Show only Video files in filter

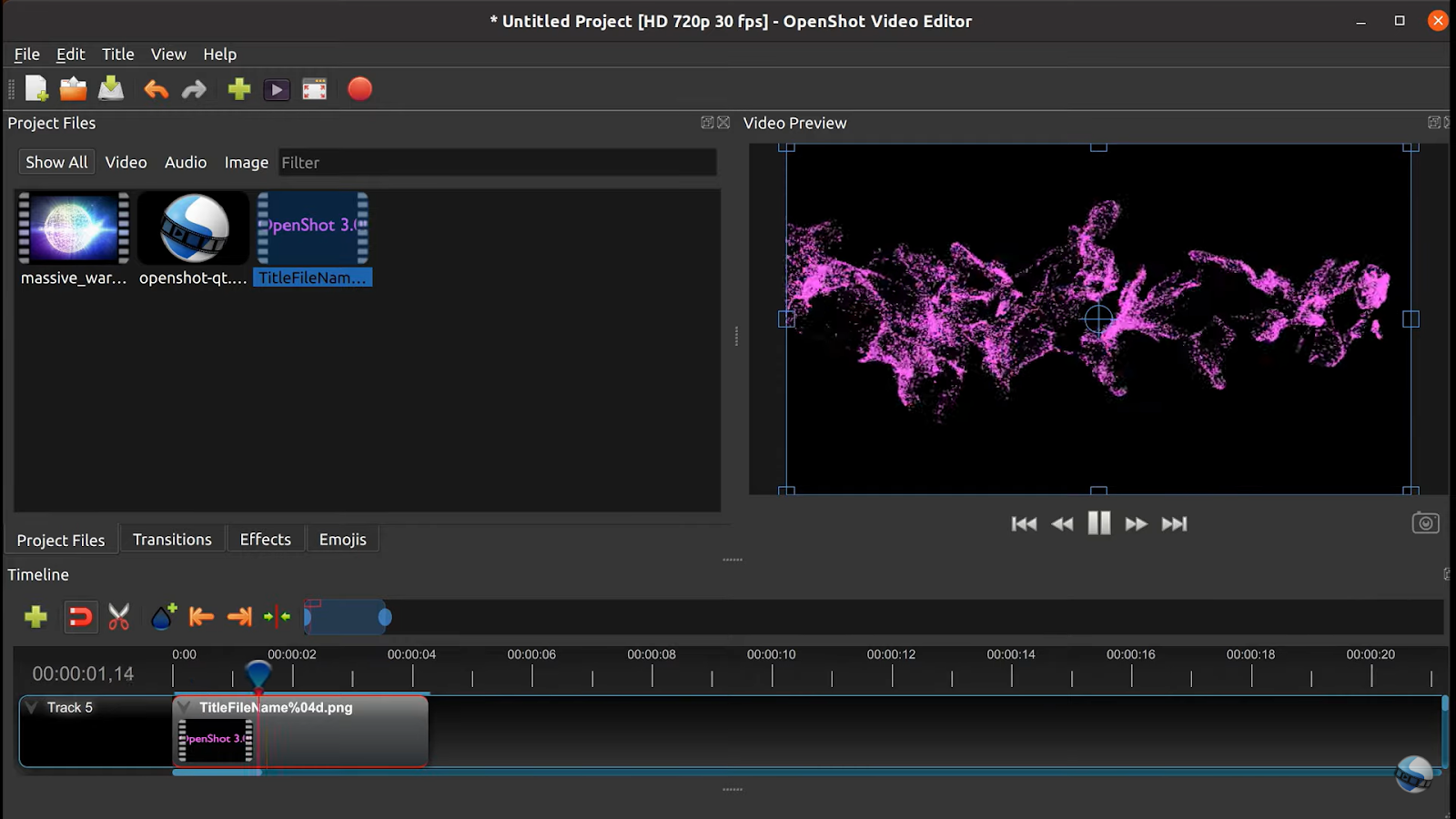point(126,162)
